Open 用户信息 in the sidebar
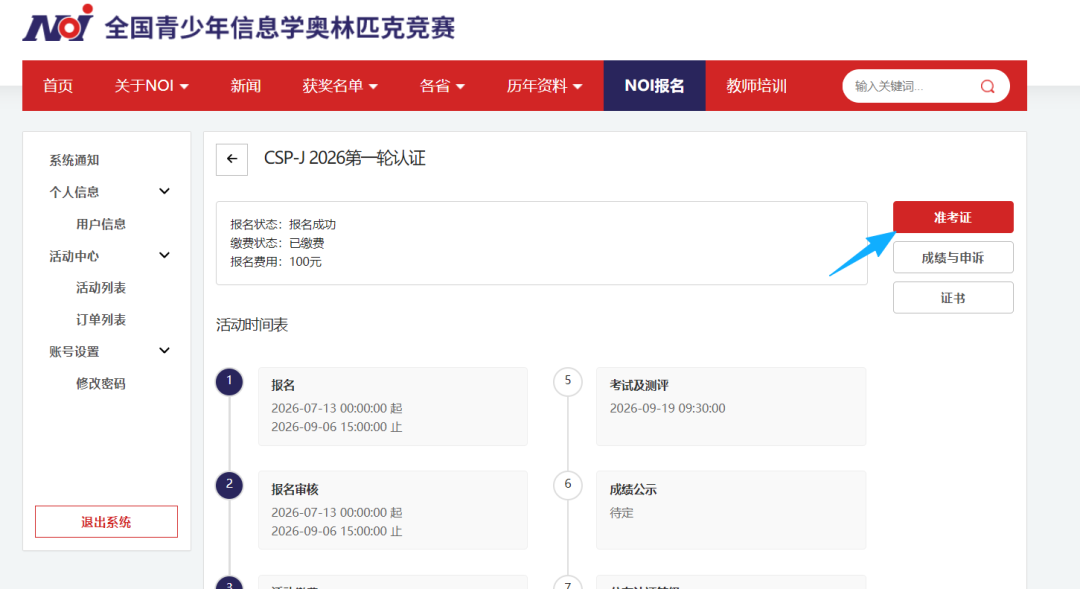 pos(101,224)
